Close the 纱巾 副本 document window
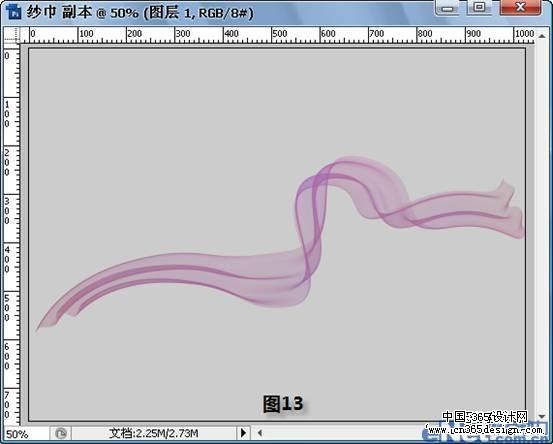Viewport: 553px width, 444px height. click(x=521, y=8)
